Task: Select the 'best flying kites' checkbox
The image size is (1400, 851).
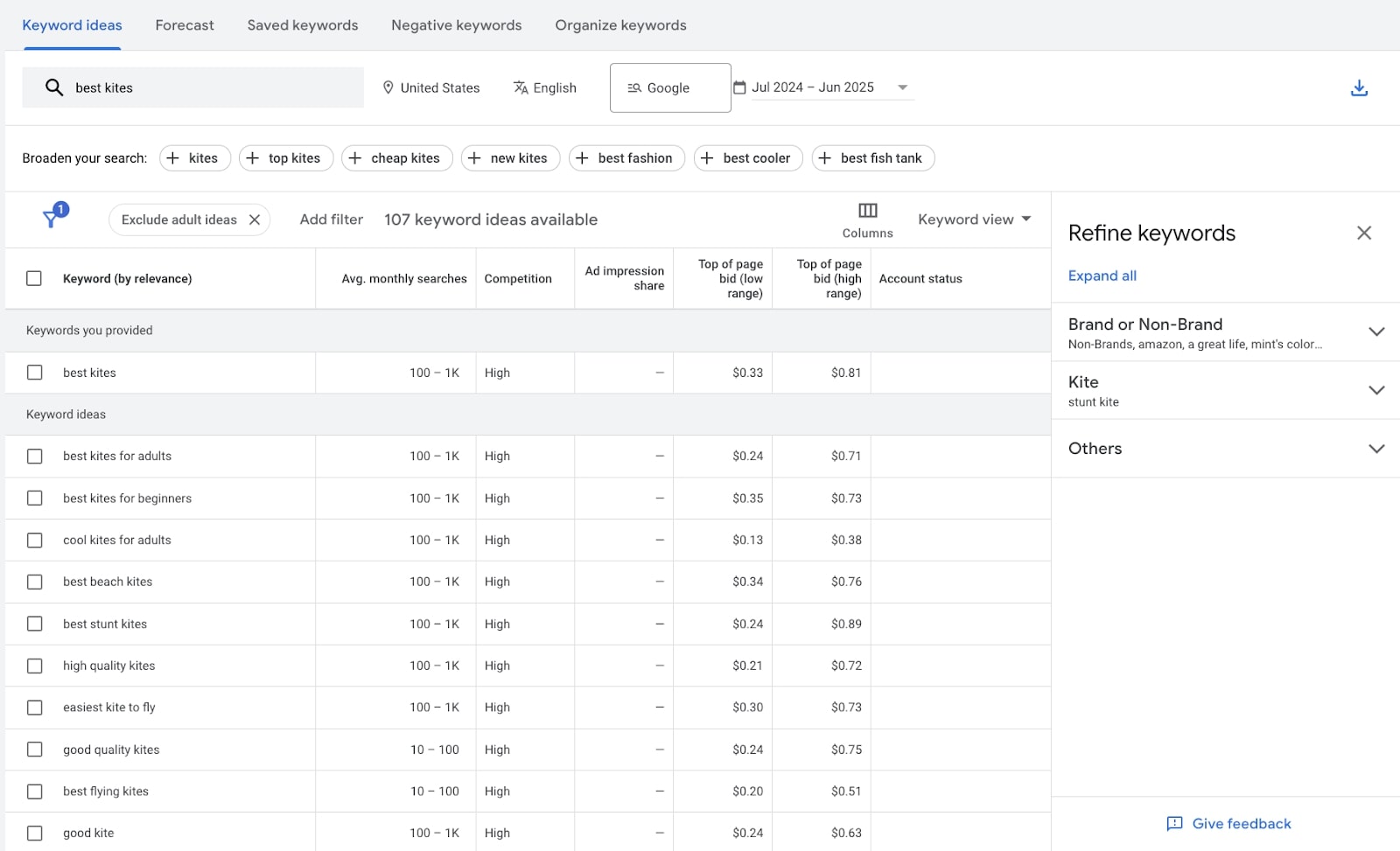Action: (x=34, y=792)
